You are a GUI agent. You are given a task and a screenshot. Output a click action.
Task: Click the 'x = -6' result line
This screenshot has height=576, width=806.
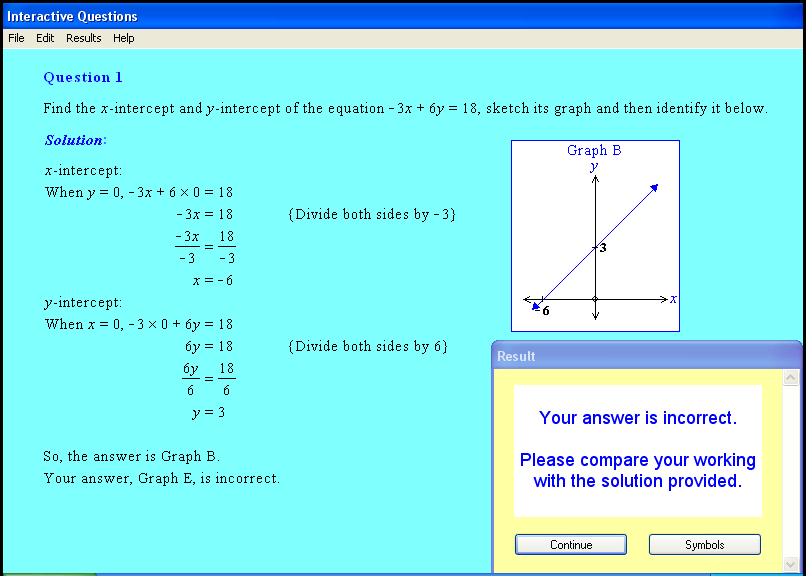tap(213, 281)
